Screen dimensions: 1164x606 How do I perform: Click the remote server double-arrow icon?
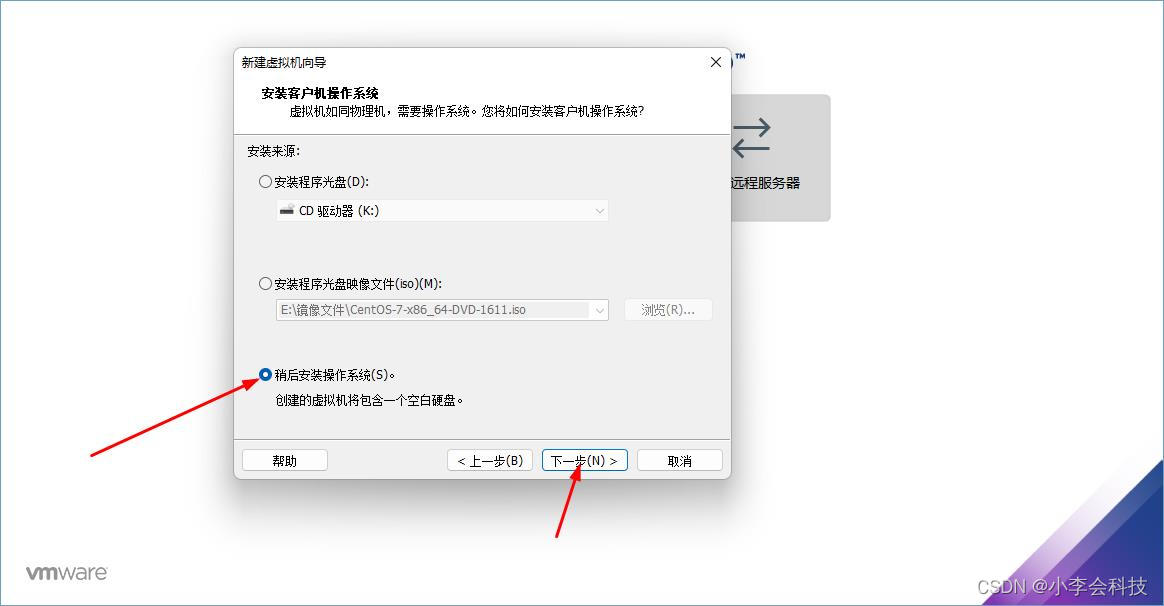point(751,138)
